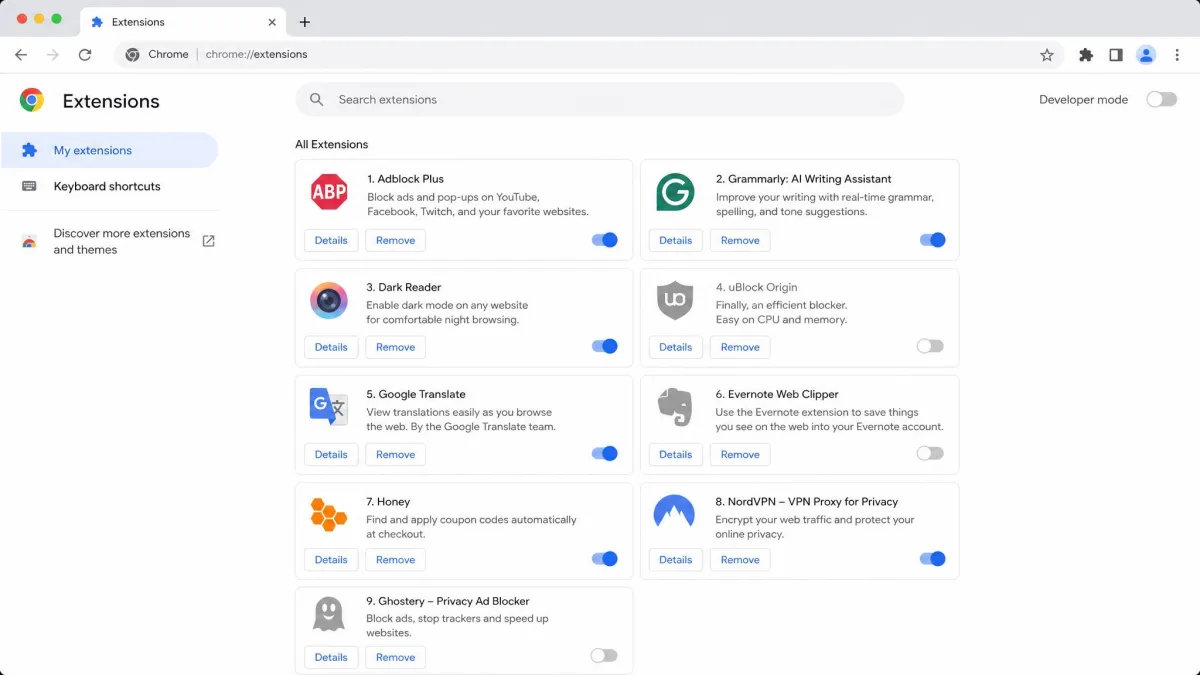
Task: Open Details for Ghostery
Action: click(x=331, y=657)
